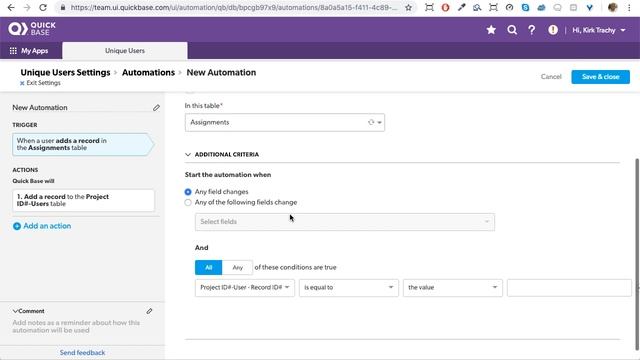Open the 'In this table' Assignments dropdown
Screen dimensions: 640x360
(x=284, y=122)
